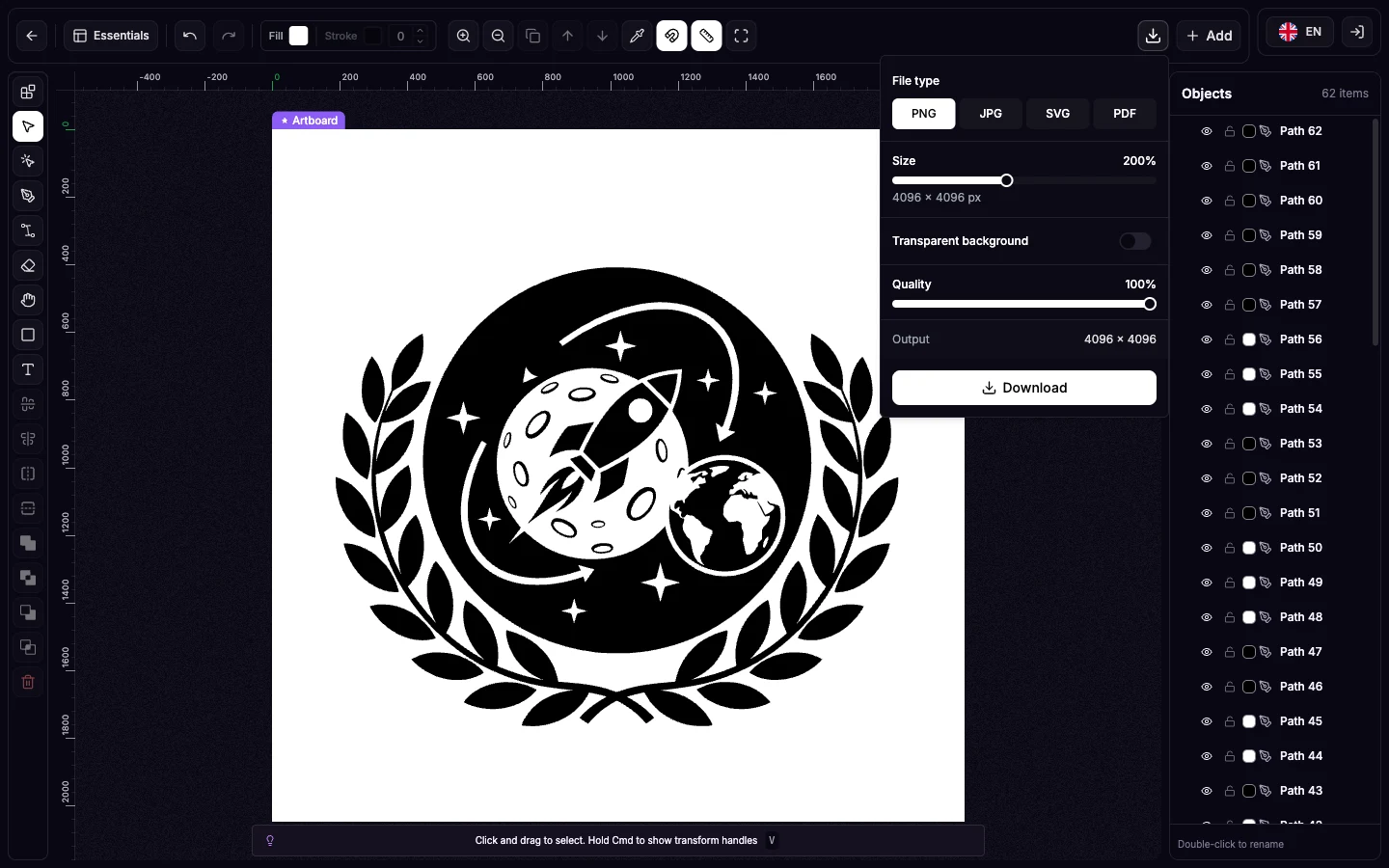Click the exclude shapes boolean icon
This screenshot has width=1389, height=868.
coord(28,578)
